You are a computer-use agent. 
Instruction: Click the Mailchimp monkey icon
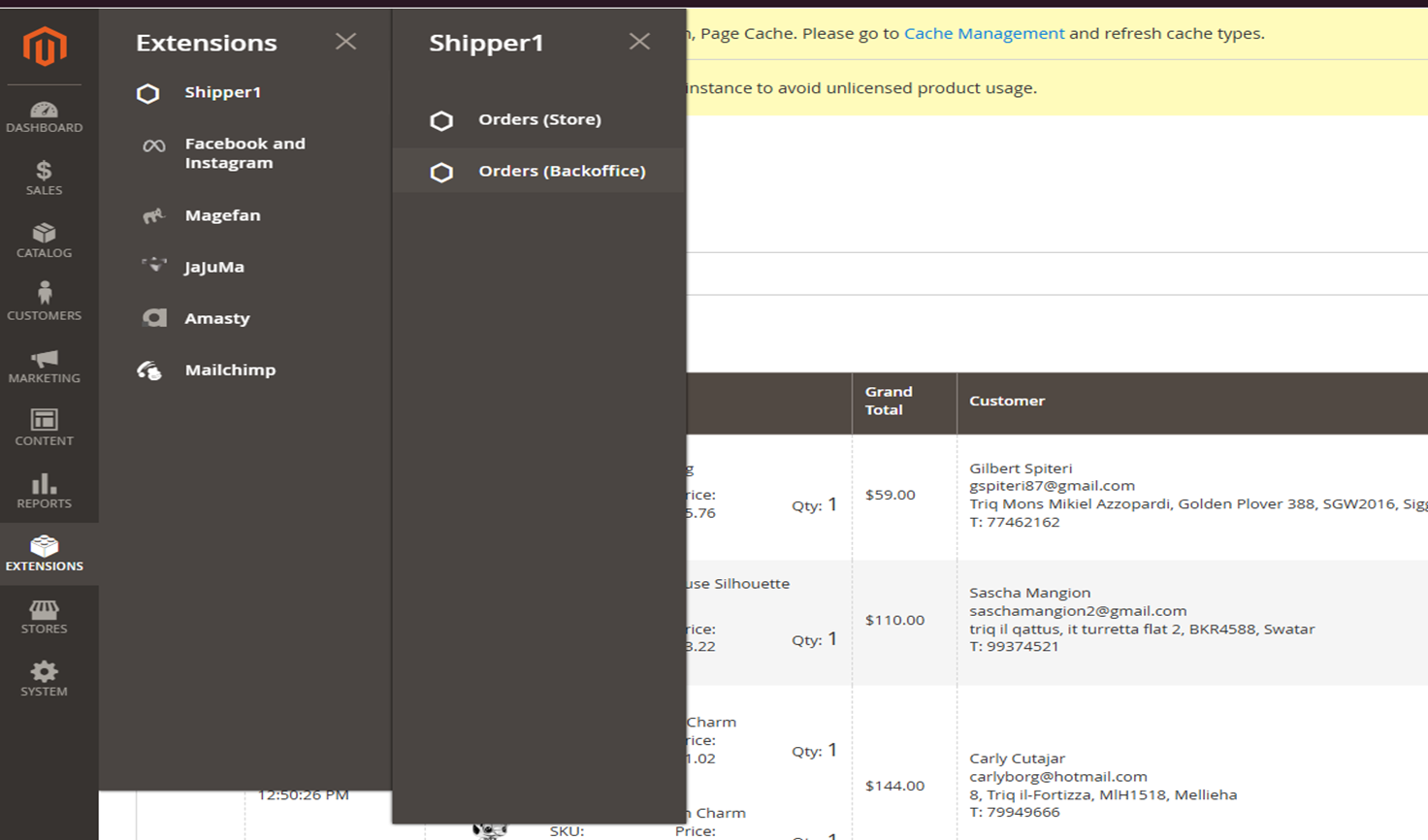pos(149,370)
